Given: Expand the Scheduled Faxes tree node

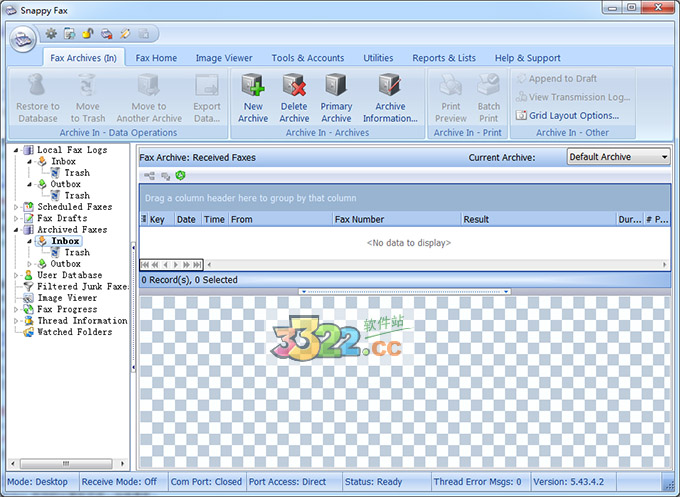Looking at the screenshot, I should click(15, 207).
